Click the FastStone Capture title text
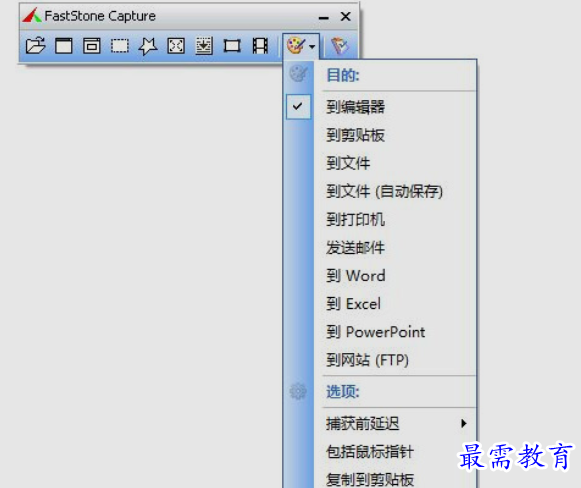This screenshot has height=488, width=581. click(x=100, y=16)
